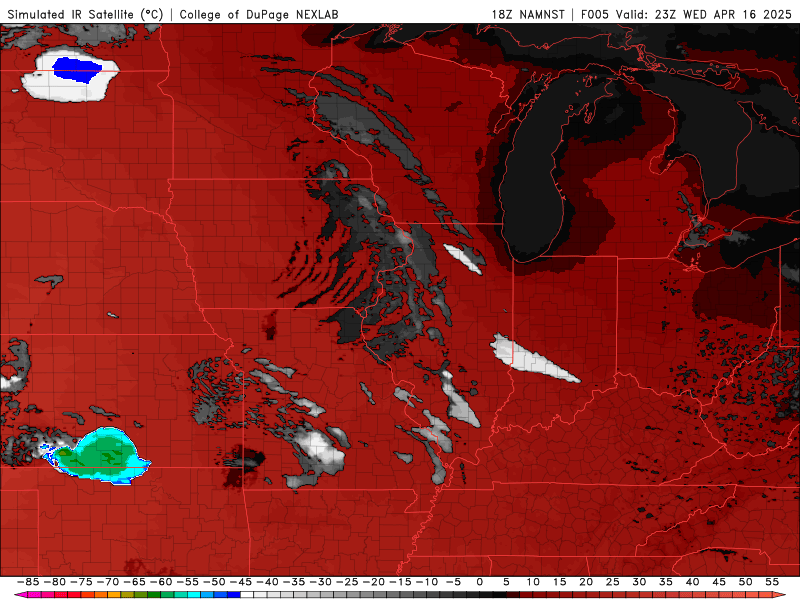800x600 pixels.
Task: Click the negative "-25" scale label
Action: tap(346, 582)
